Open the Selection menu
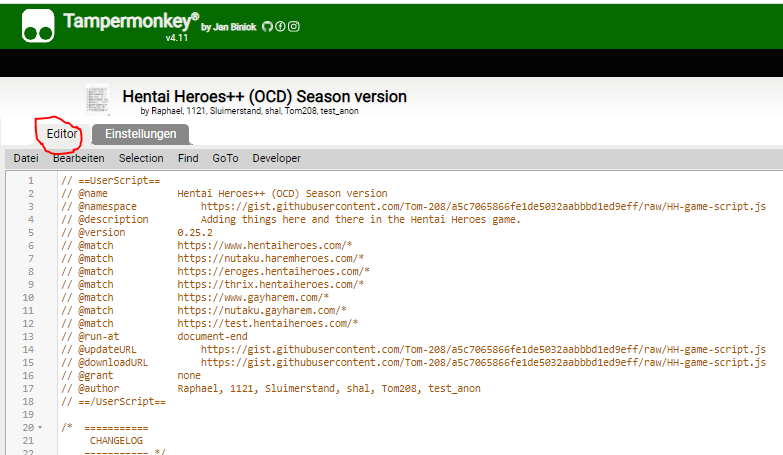This screenshot has width=783, height=455. (141, 158)
